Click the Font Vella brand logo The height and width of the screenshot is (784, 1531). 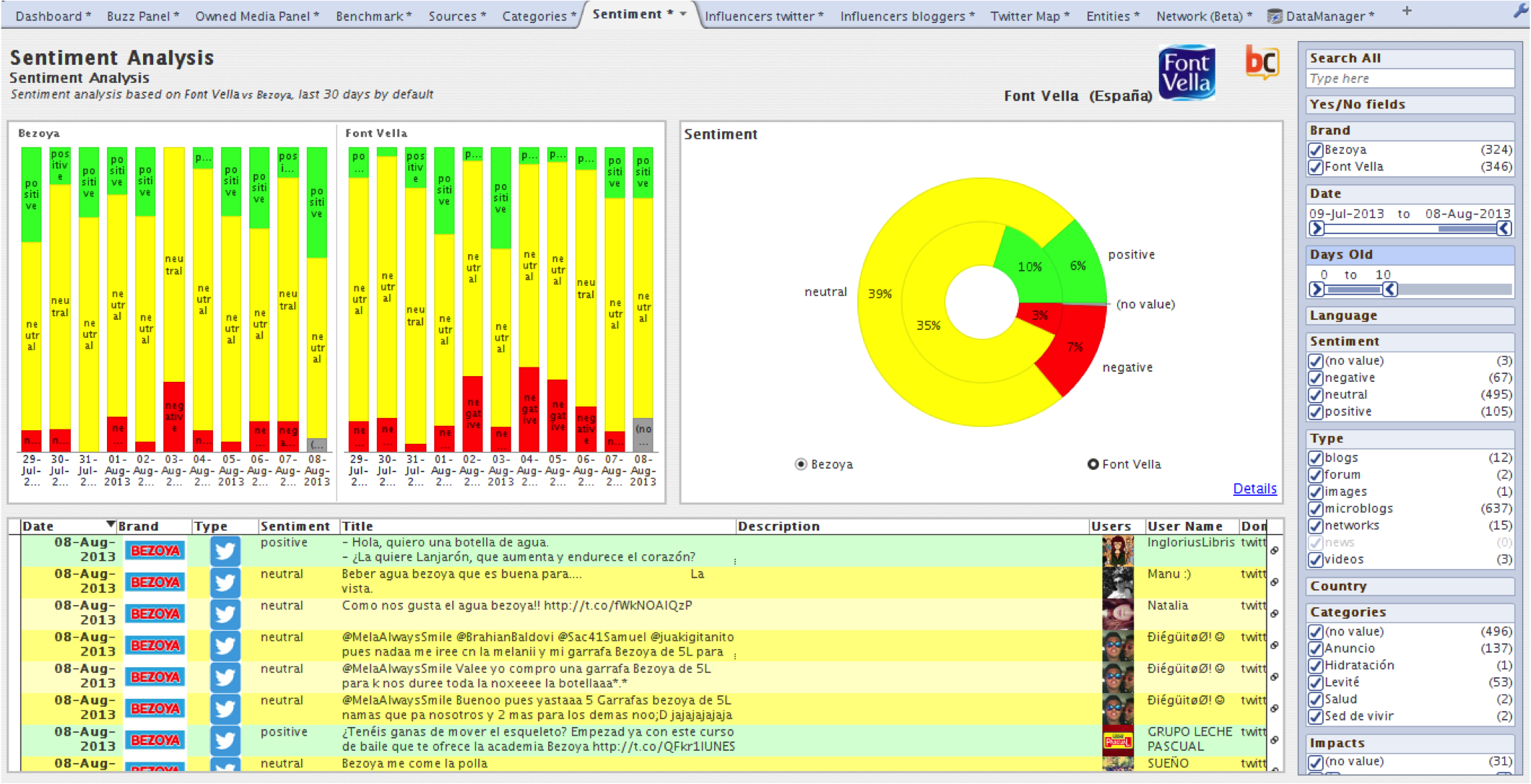(x=1187, y=72)
